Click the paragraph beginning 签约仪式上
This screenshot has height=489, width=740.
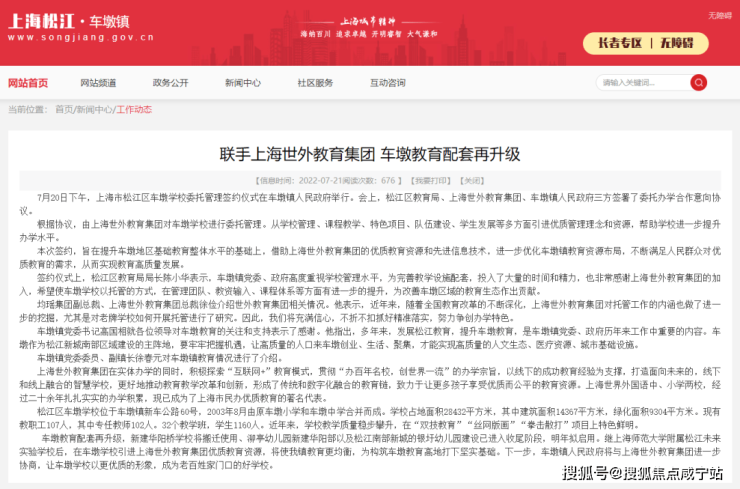click(370, 285)
